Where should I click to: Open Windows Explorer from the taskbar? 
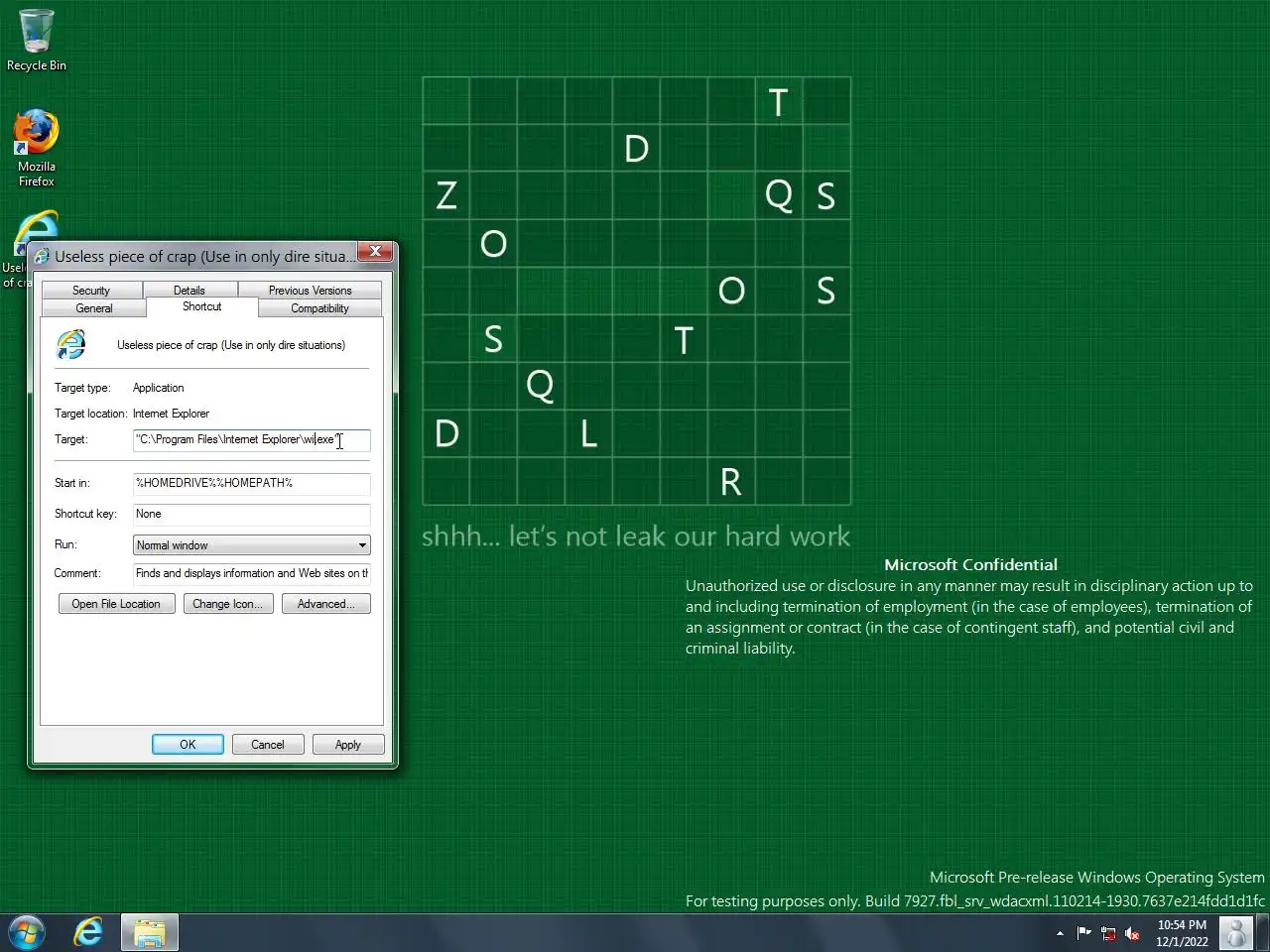[150, 932]
